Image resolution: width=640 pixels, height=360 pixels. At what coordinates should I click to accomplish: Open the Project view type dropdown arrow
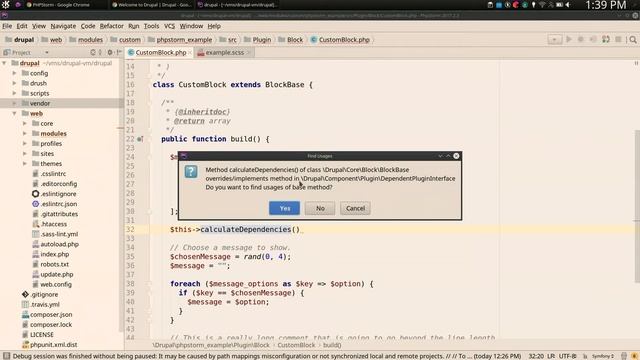click(x=47, y=53)
